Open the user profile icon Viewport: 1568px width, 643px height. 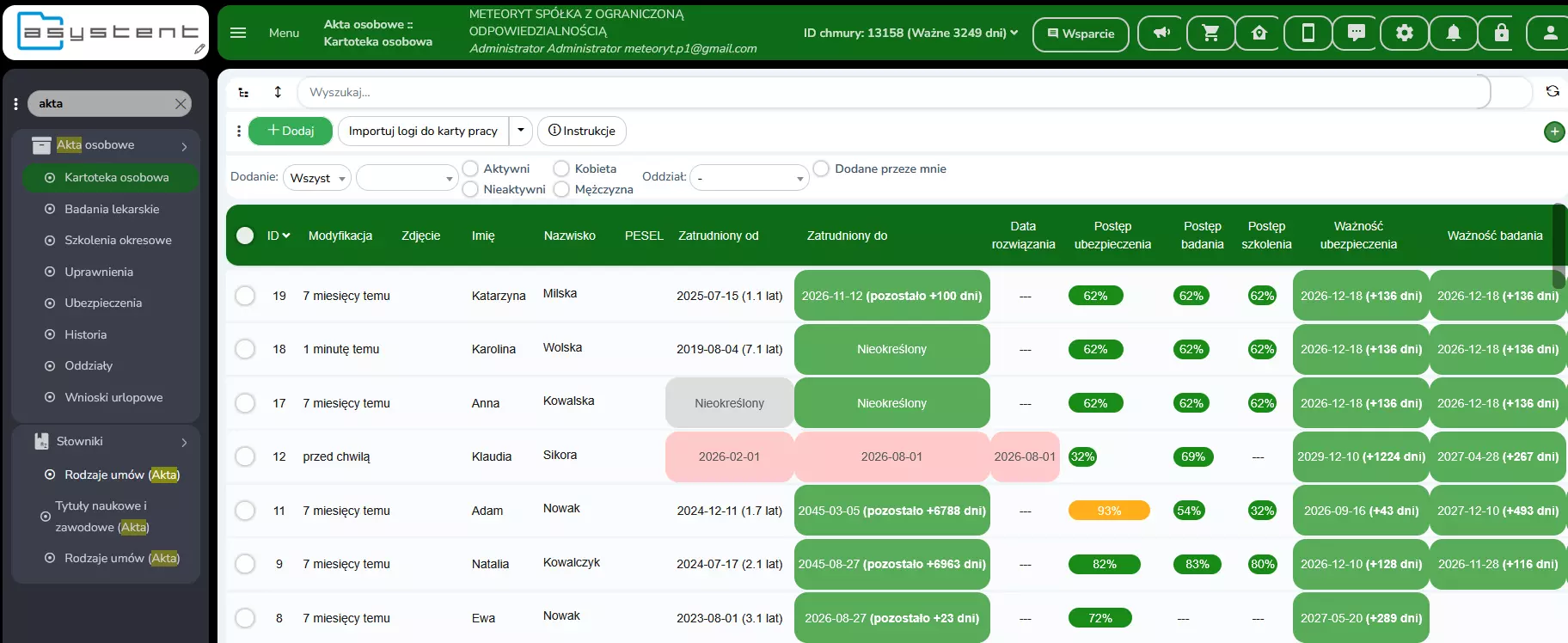pos(1549,34)
